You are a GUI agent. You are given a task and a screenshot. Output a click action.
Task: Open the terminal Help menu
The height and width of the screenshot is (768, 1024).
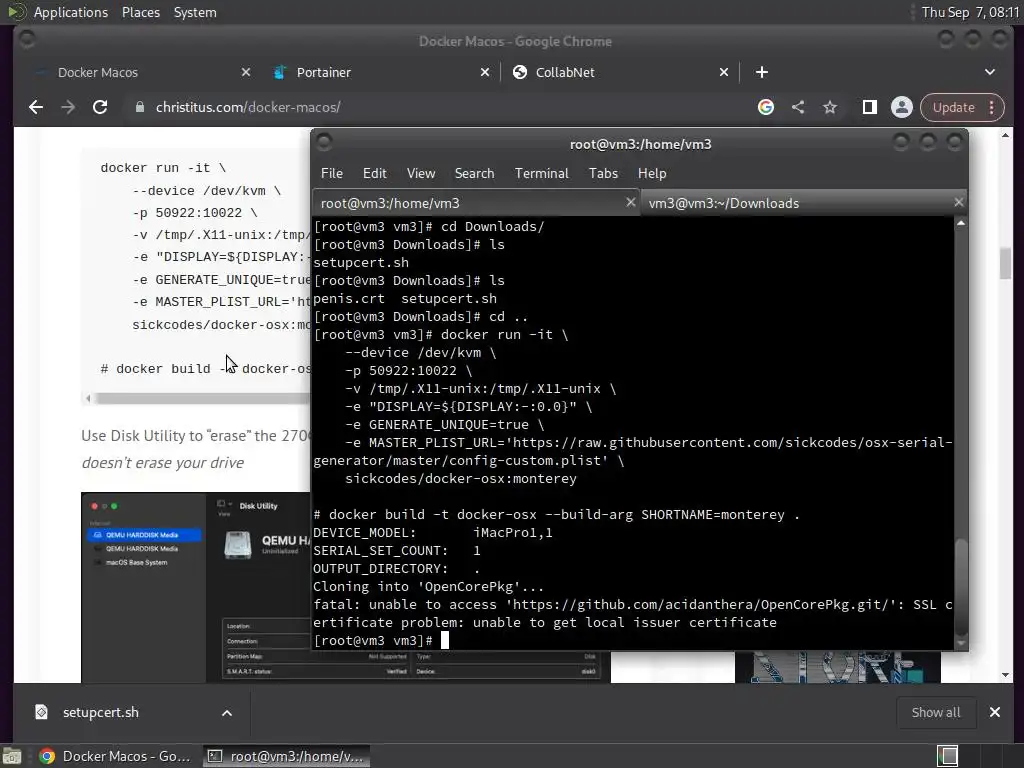pyautogui.click(x=652, y=173)
